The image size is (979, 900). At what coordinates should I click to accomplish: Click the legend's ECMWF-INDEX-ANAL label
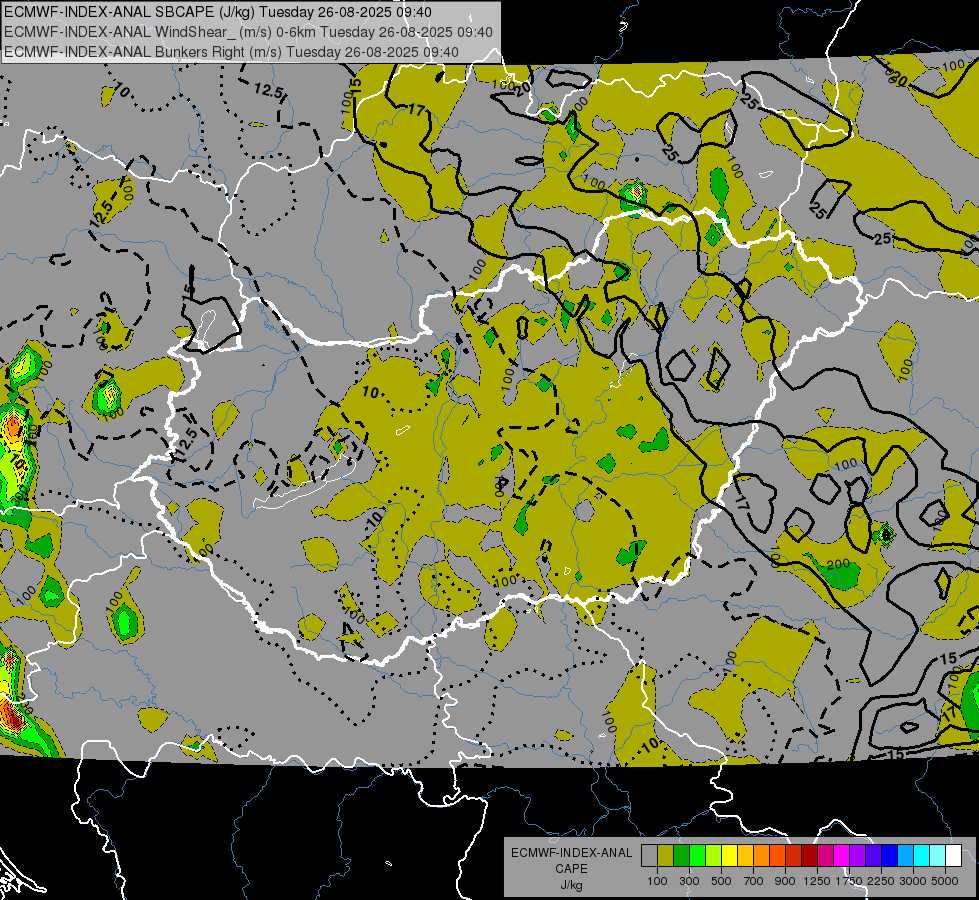(x=571, y=853)
